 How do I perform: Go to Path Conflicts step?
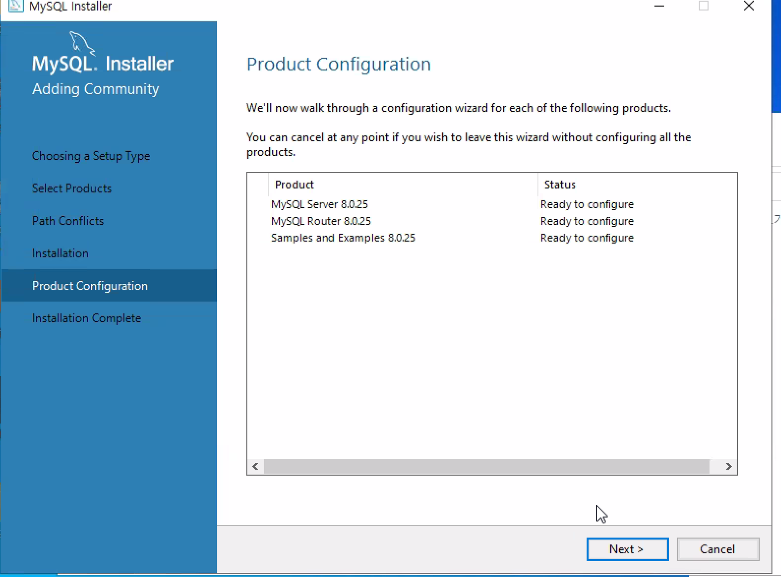pyautogui.click(x=68, y=221)
